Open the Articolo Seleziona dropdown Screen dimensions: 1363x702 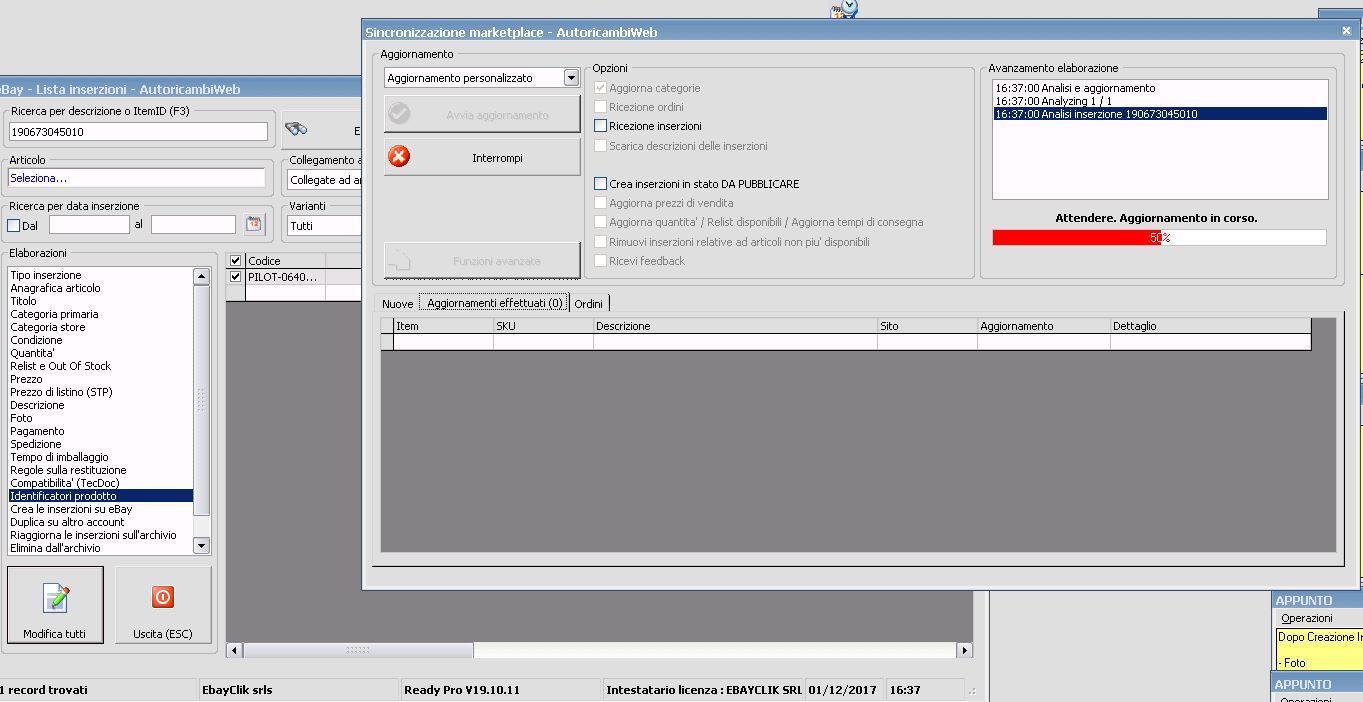coord(137,178)
